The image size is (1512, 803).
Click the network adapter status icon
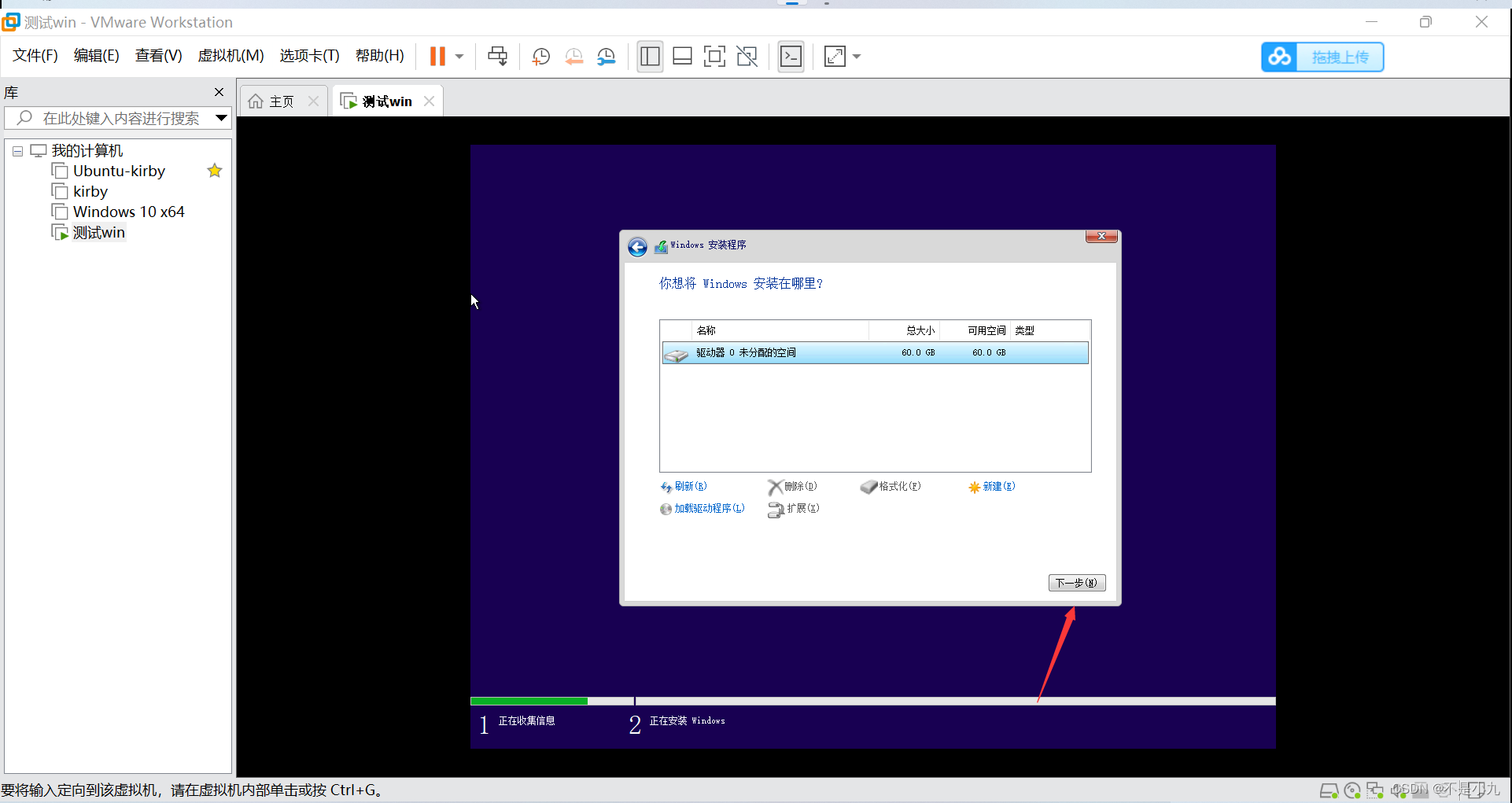click(x=1375, y=790)
